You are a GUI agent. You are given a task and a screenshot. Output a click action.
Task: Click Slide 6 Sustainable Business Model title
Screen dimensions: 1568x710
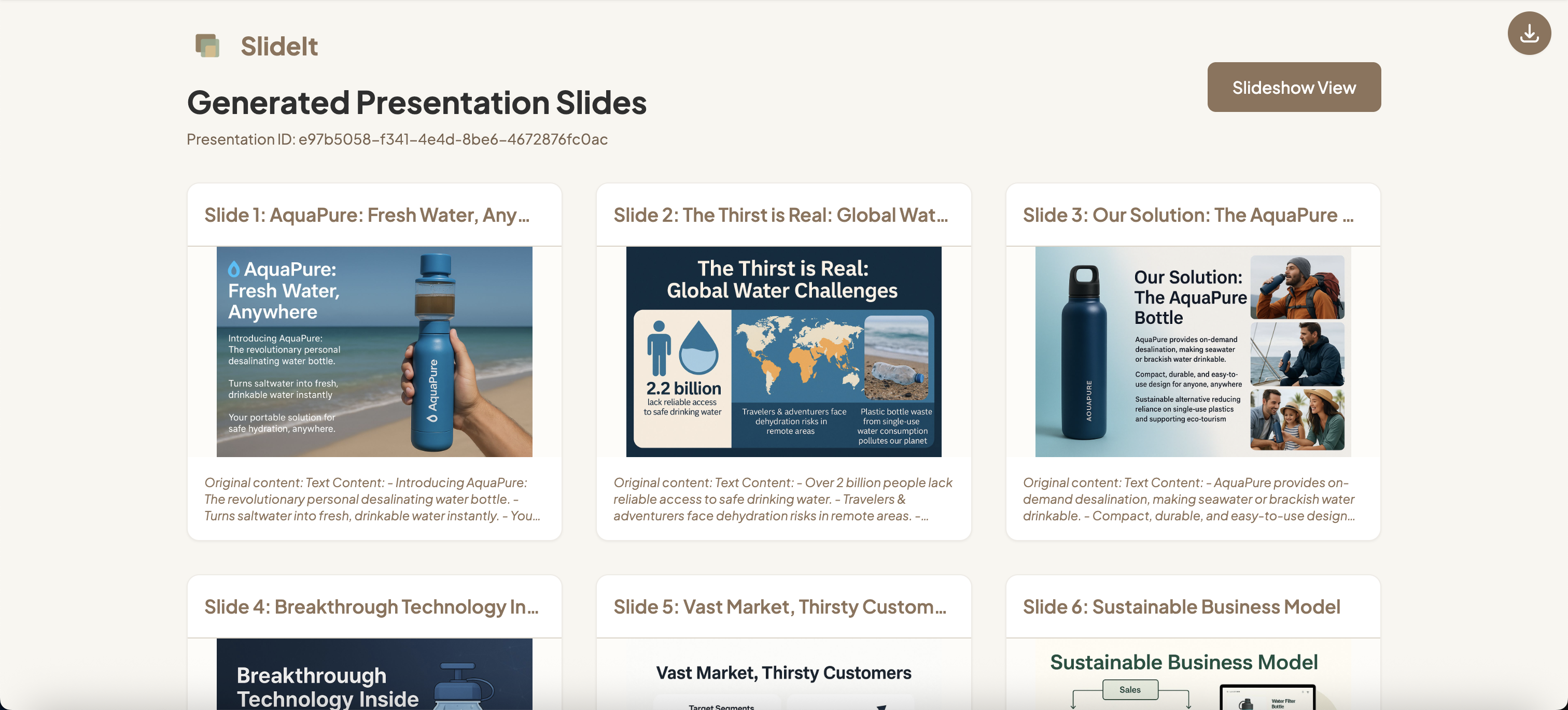click(x=1181, y=606)
